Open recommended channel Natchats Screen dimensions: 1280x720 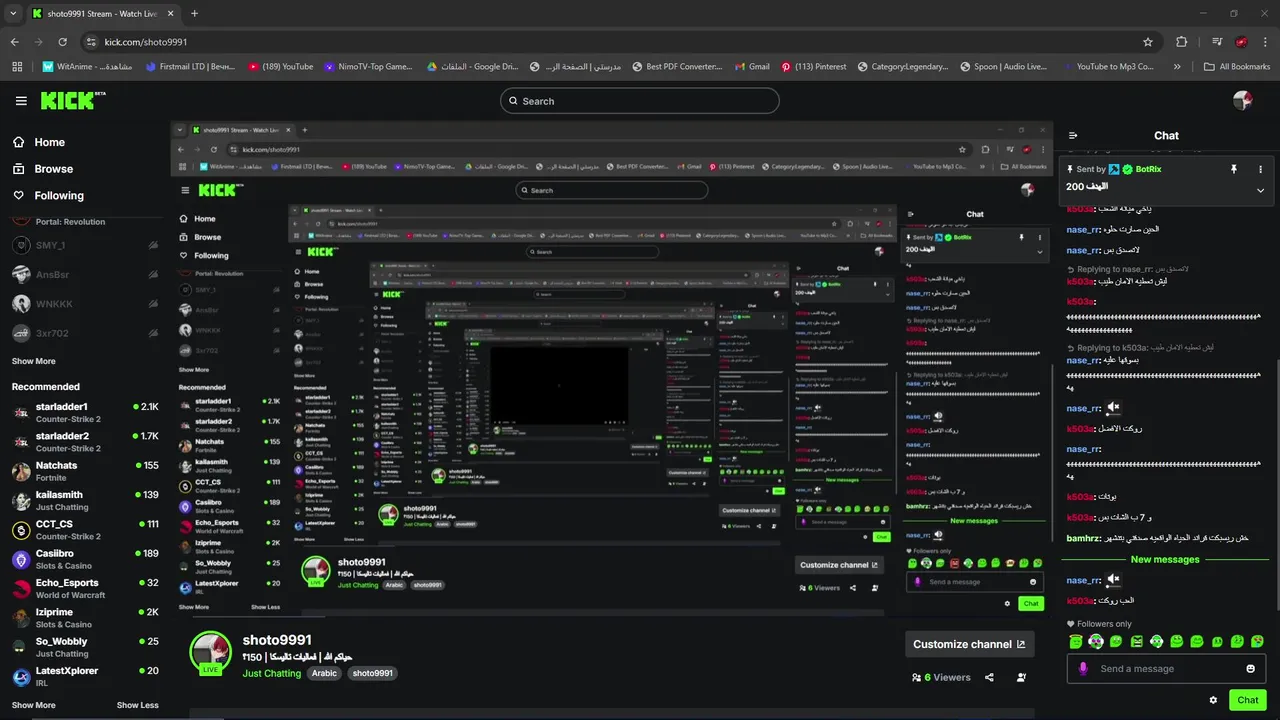85,471
